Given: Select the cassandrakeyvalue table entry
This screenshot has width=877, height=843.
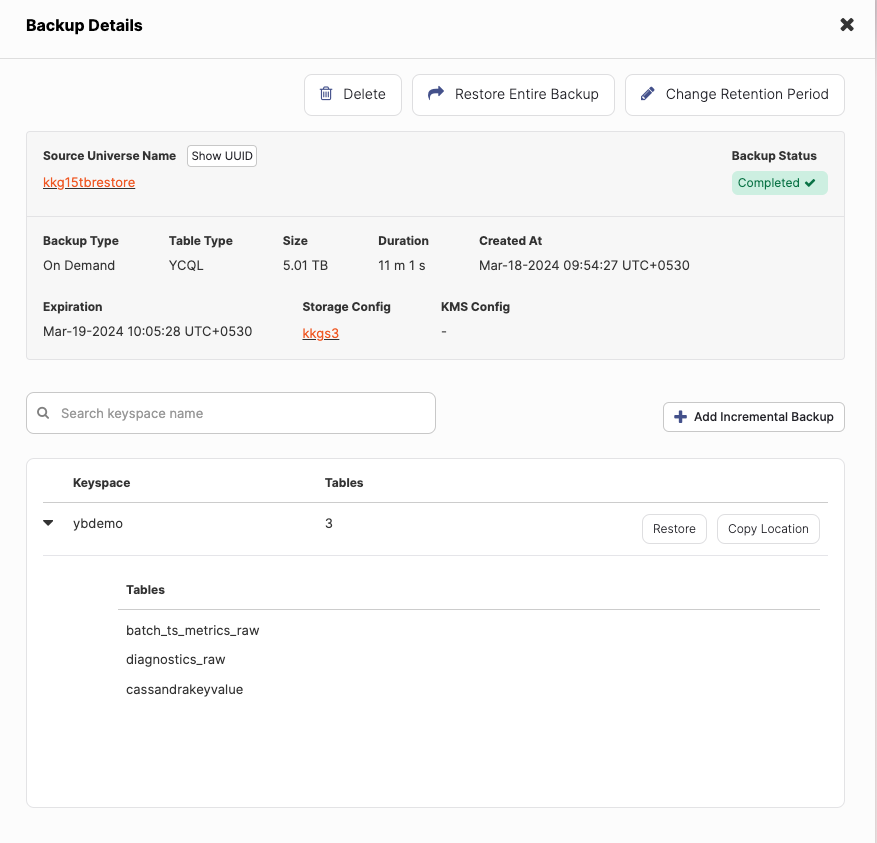Looking at the screenshot, I should pyautogui.click(x=184, y=689).
